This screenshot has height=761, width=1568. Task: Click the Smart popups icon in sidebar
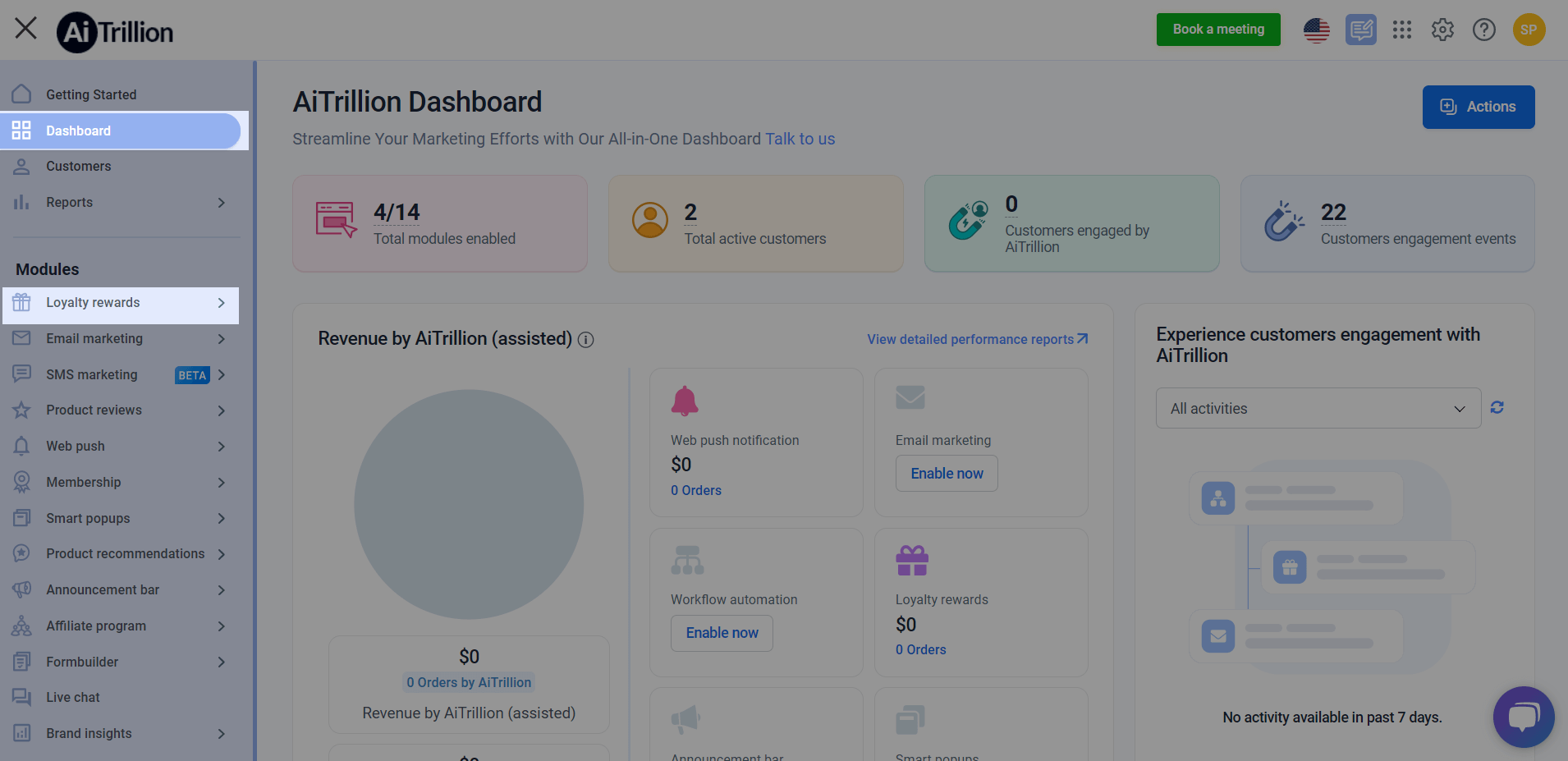click(22, 518)
